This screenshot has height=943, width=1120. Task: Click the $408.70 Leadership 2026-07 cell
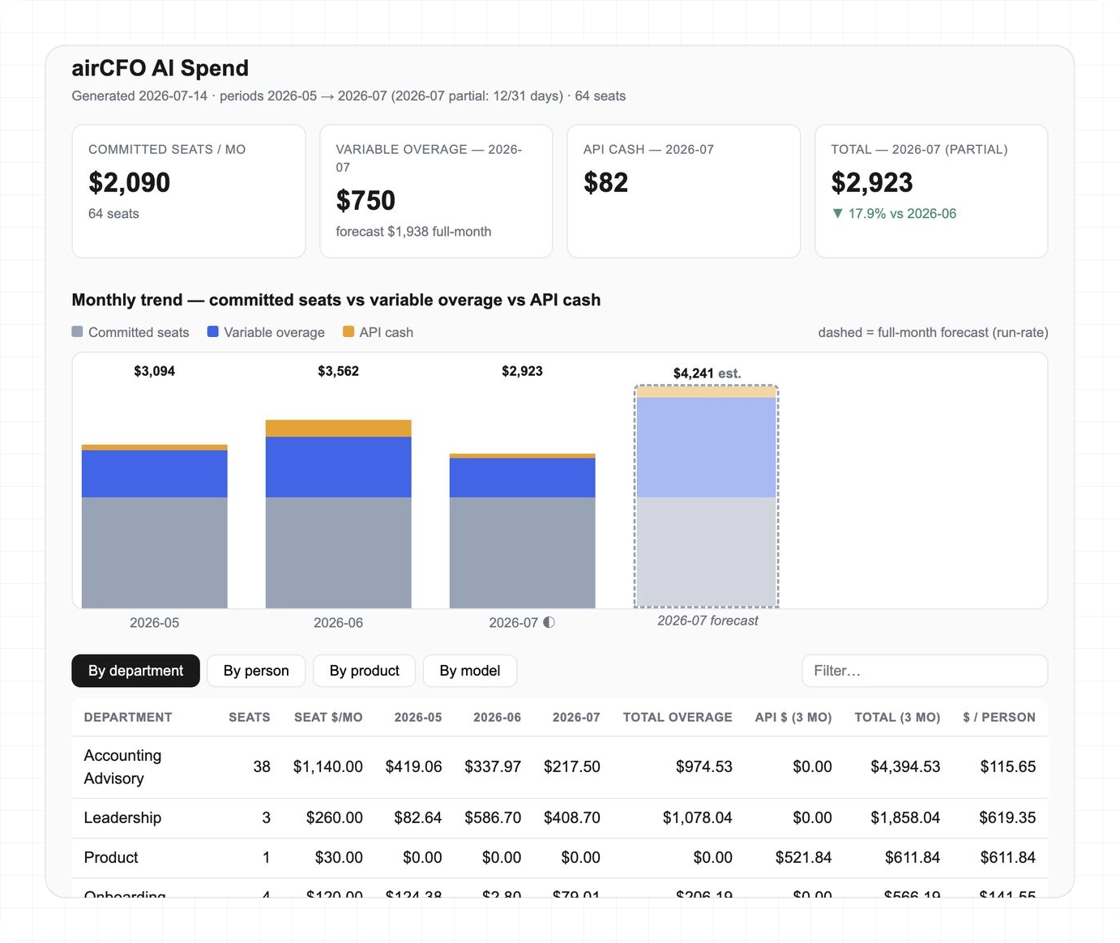572,818
